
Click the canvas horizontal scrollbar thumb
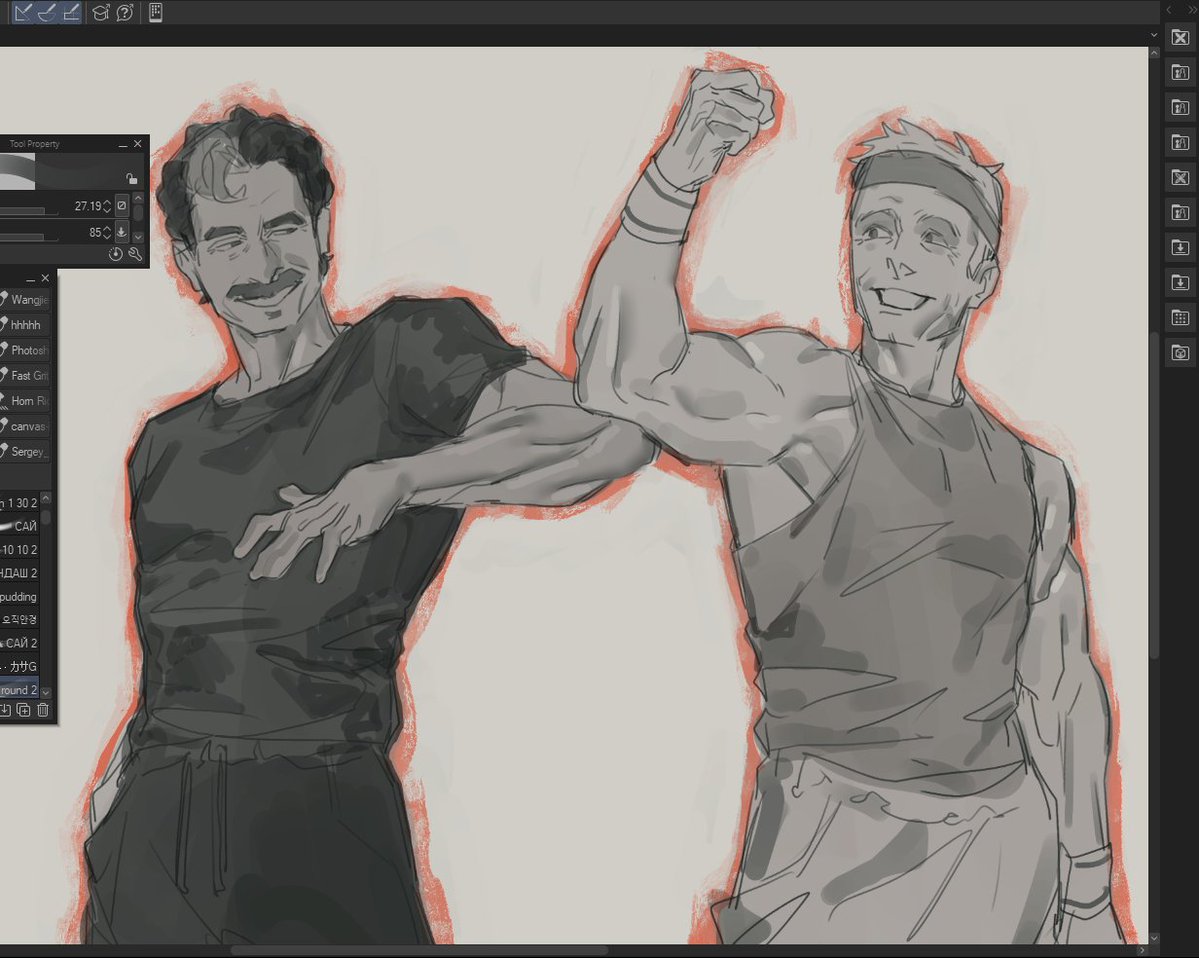tap(419, 950)
